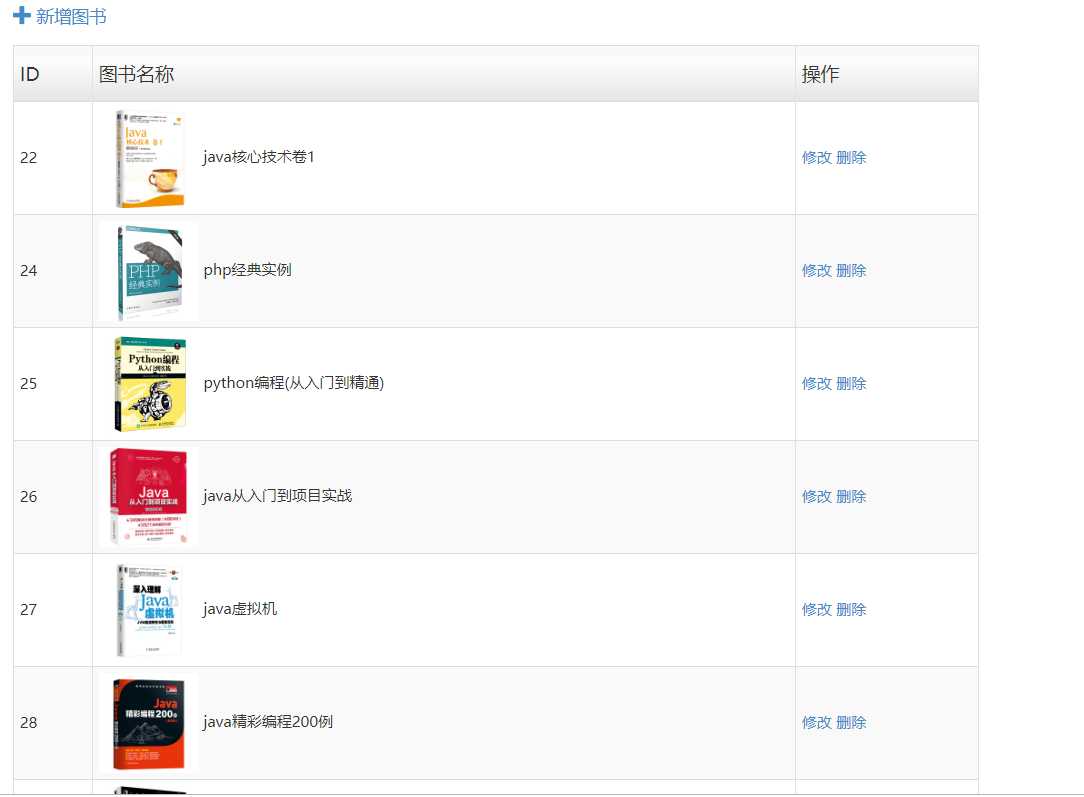Edit the php经典实例 book via 修改

click(x=816, y=271)
